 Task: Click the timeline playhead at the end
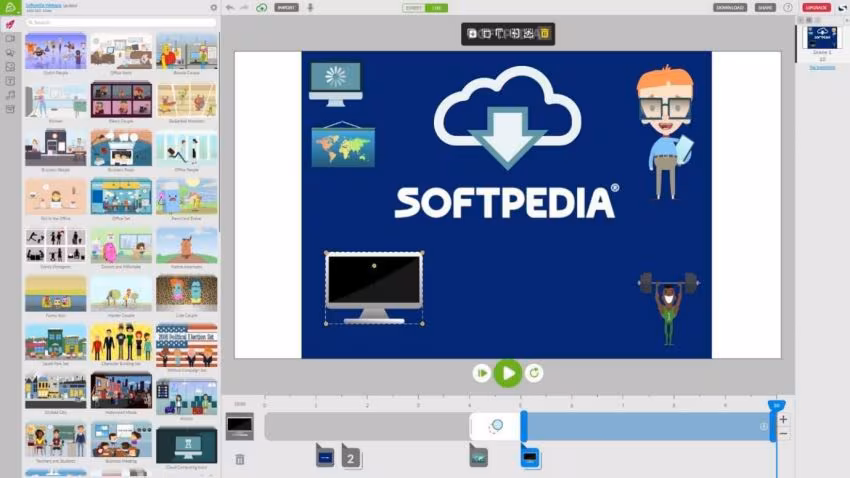point(776,405)
